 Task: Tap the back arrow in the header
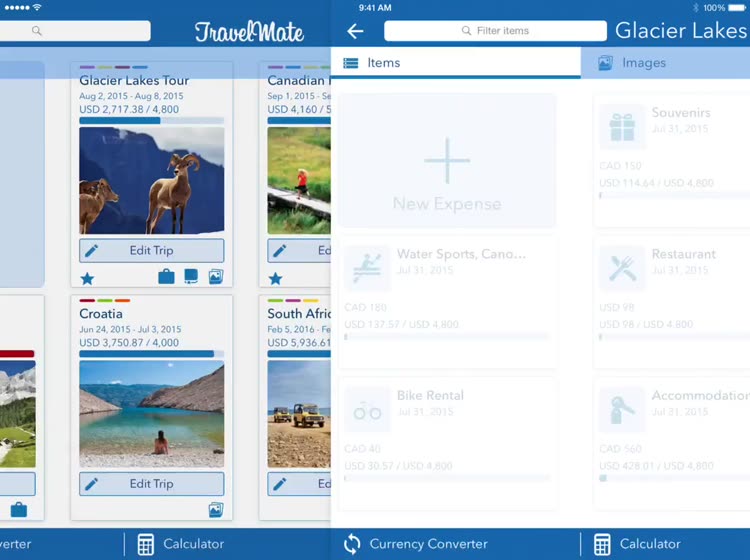[355, 31]
